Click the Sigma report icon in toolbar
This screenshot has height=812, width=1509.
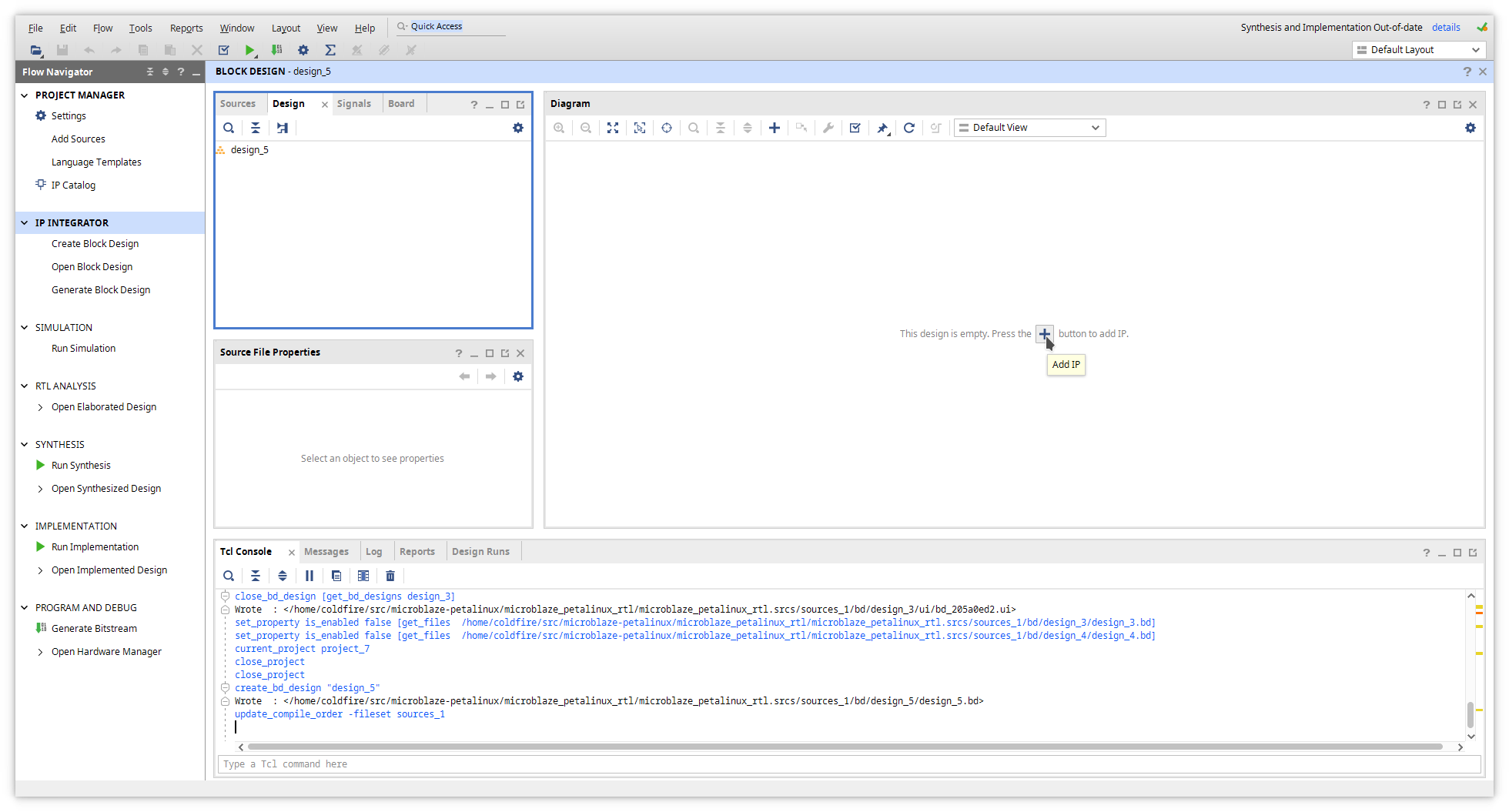point(330,50)
